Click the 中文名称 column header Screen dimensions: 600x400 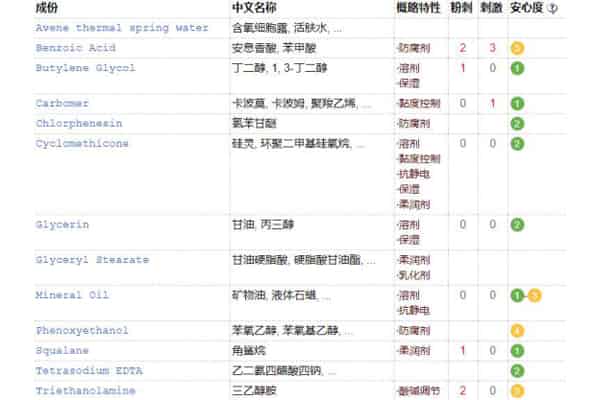tap(254, 8)
